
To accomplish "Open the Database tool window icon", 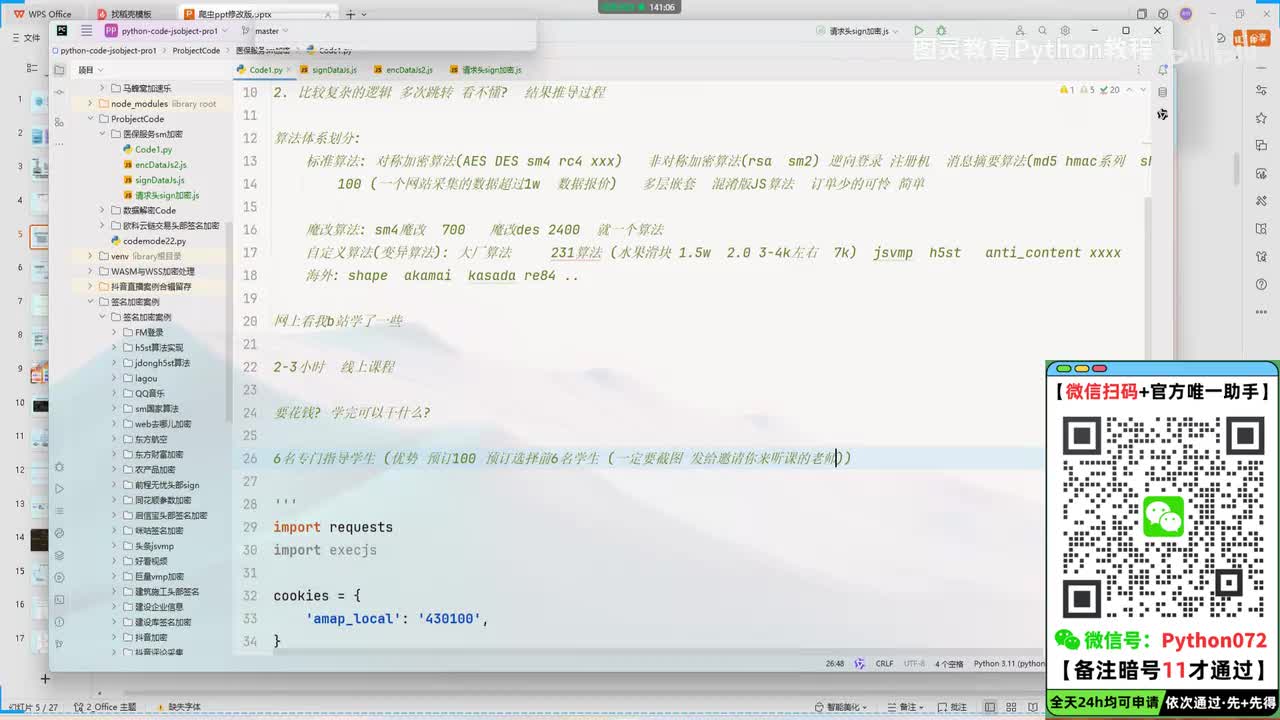I will point(1162,92).
